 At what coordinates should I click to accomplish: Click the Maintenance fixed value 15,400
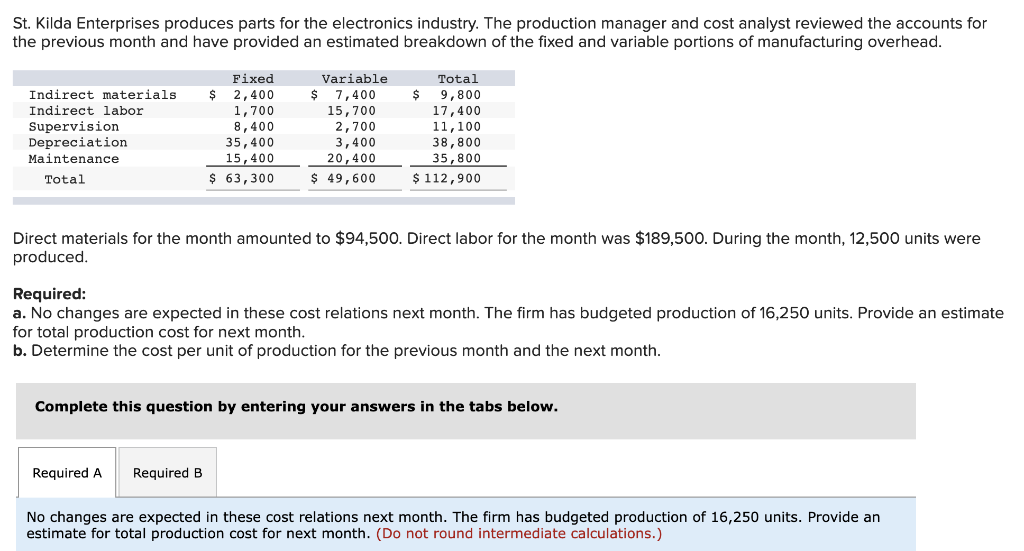pyautogui.click(x=250, y=158)
